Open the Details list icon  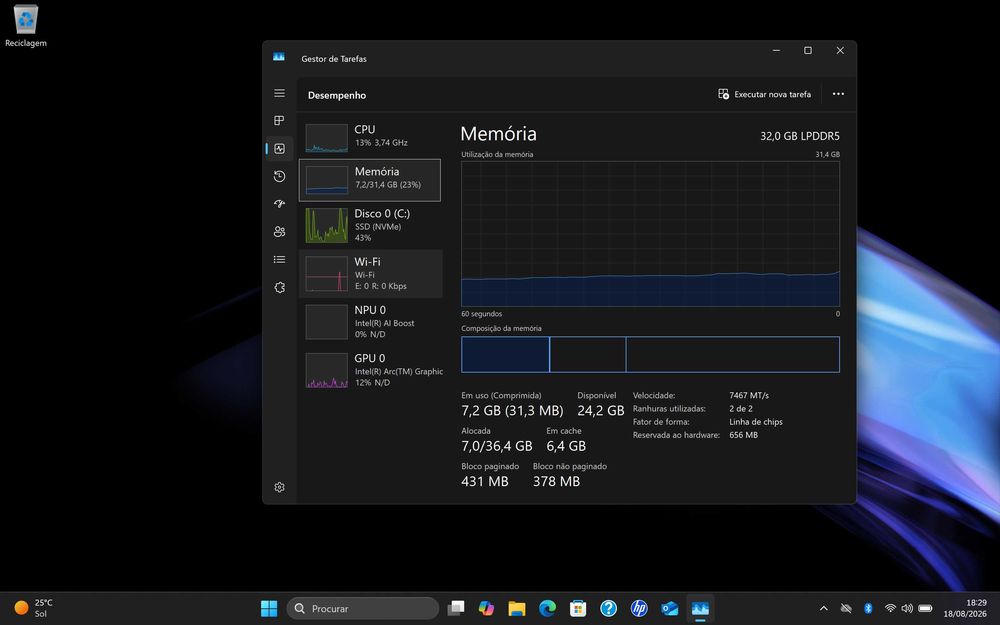[279, 260]
